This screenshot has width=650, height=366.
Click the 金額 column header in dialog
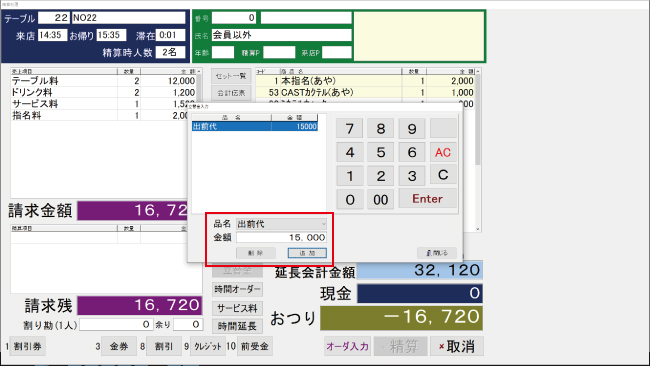295,118
